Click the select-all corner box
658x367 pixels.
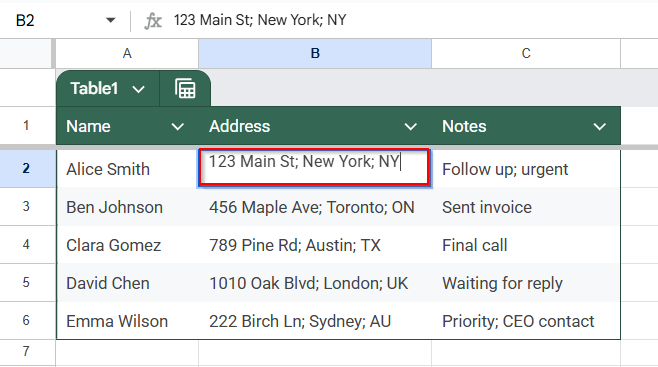[x=27, y=54]
